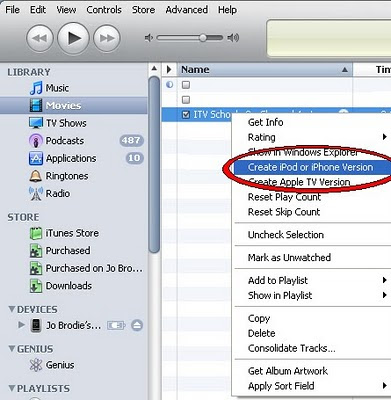
Task: Adjust the volume slider knob
Action: tap(203, 38)
